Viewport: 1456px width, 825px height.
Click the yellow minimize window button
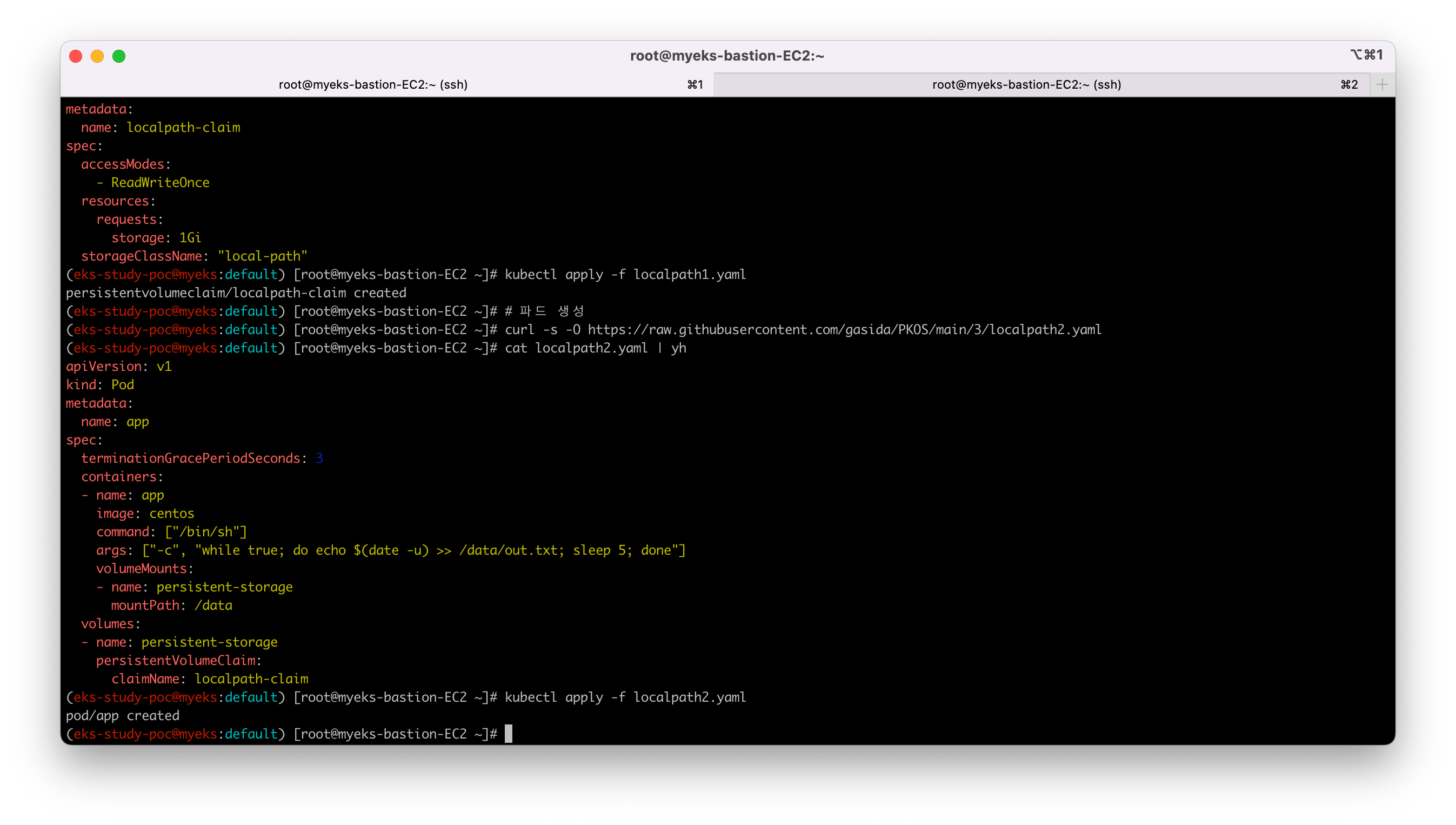[97, 56]
